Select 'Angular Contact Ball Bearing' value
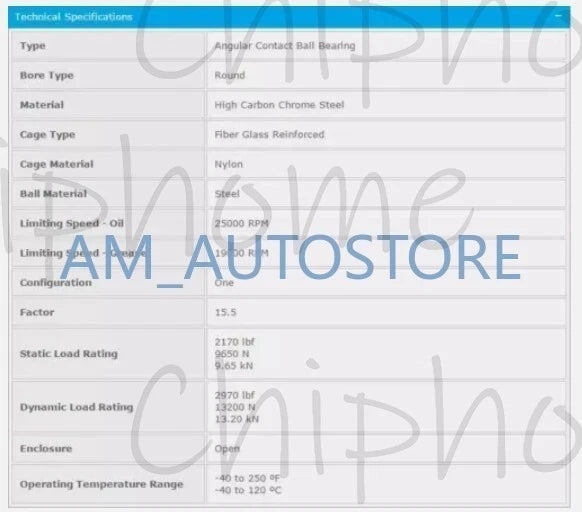Viewport: 582px width, 512px height. [x=285, y=46]
